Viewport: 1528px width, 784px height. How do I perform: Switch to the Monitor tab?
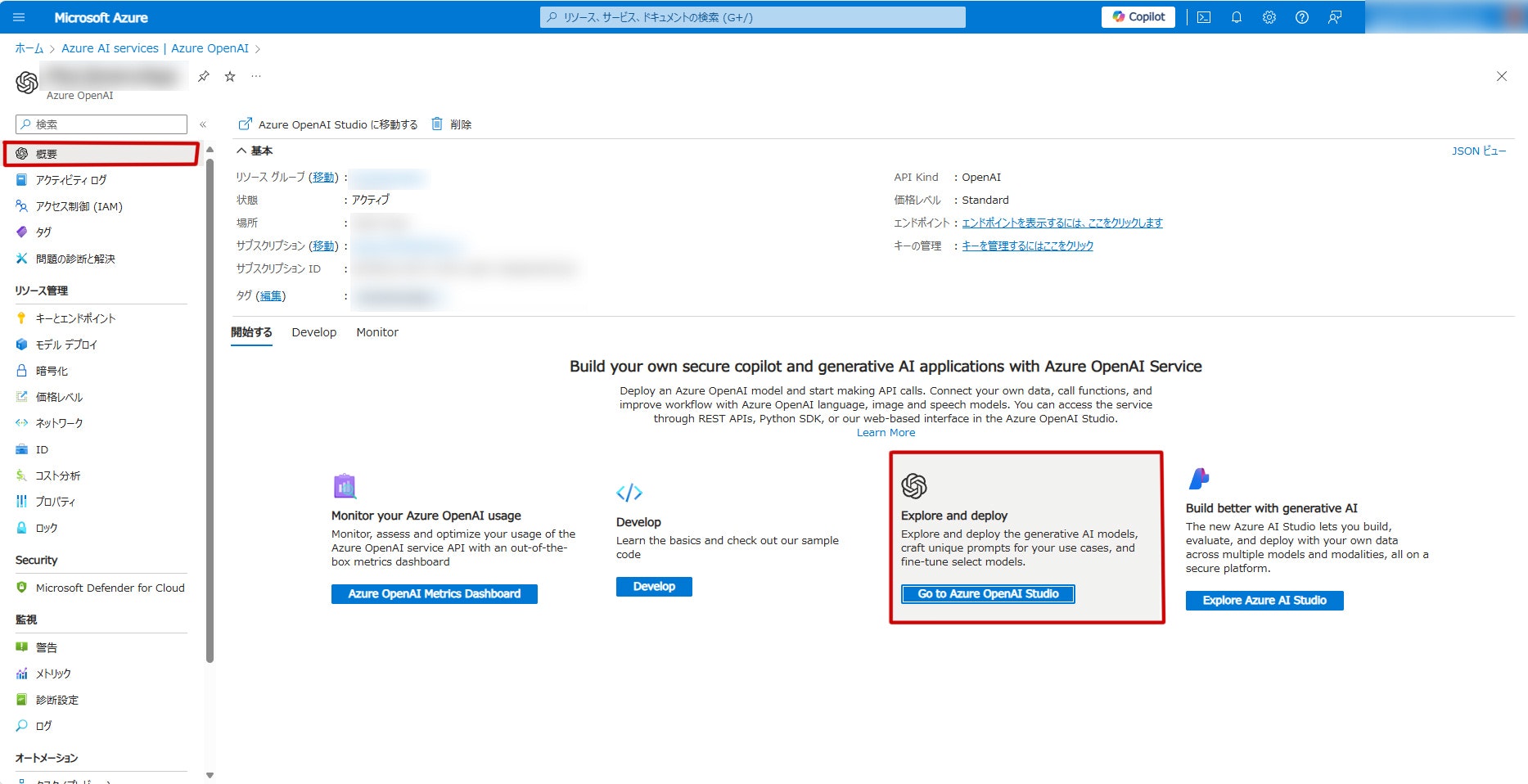(377, 332)
